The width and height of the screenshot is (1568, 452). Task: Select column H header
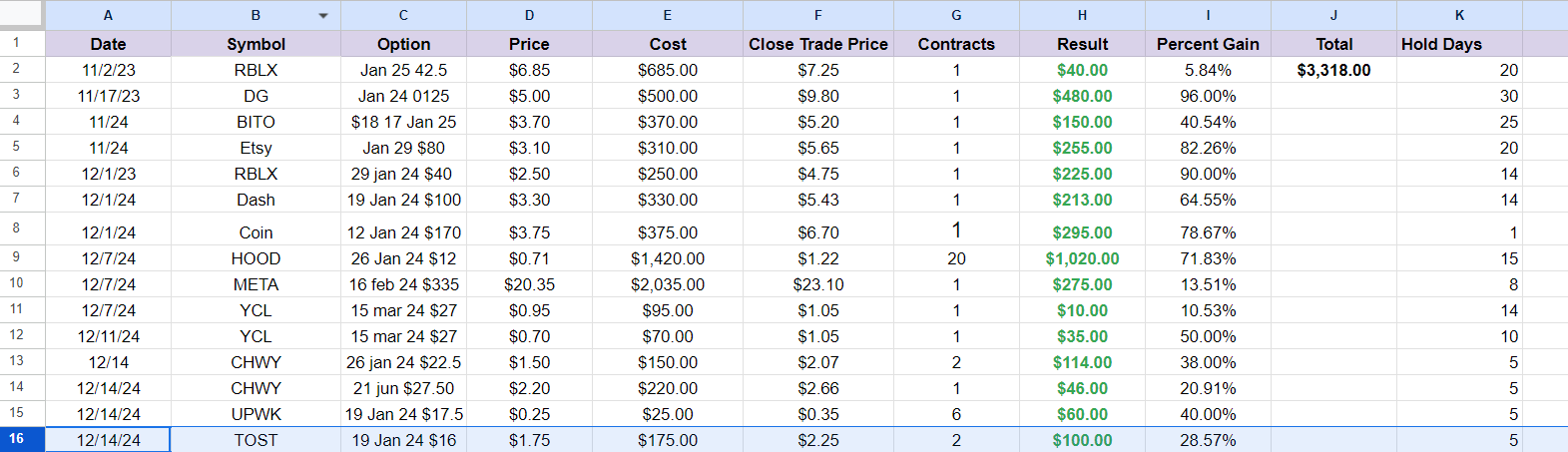(x=1082, y=15)
